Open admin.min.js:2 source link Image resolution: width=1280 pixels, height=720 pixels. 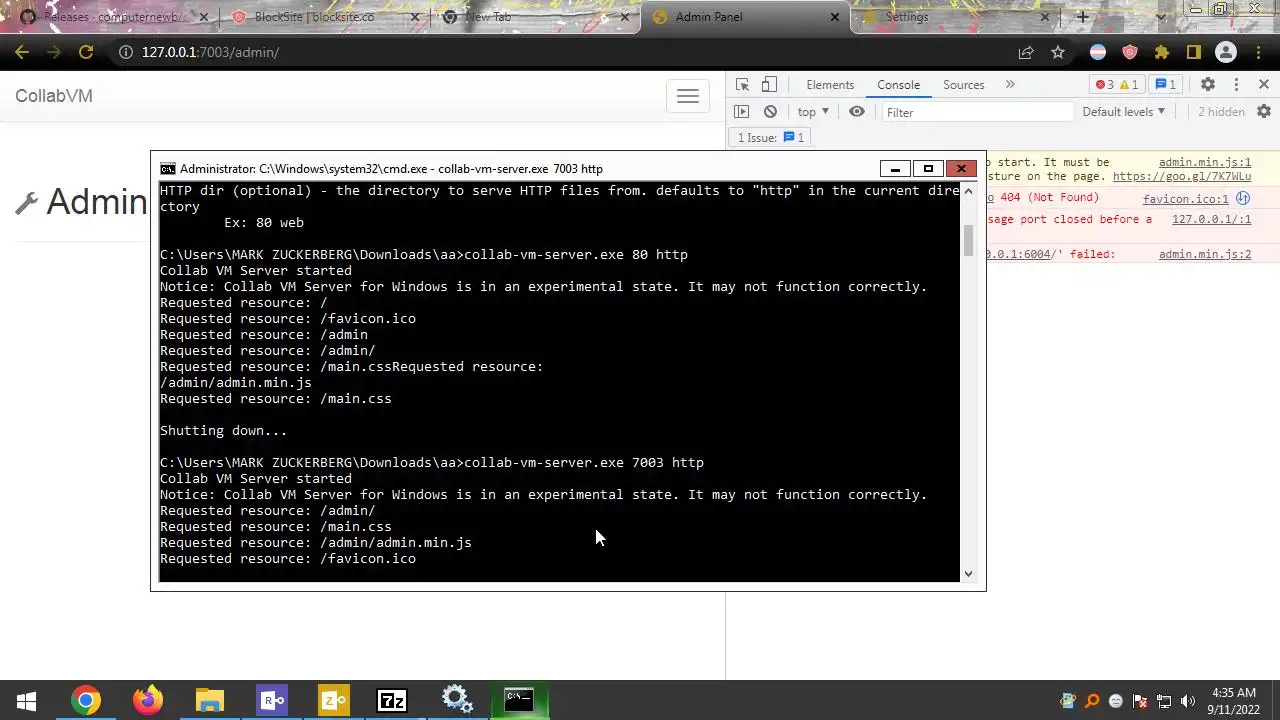(x=1205, y=254)
